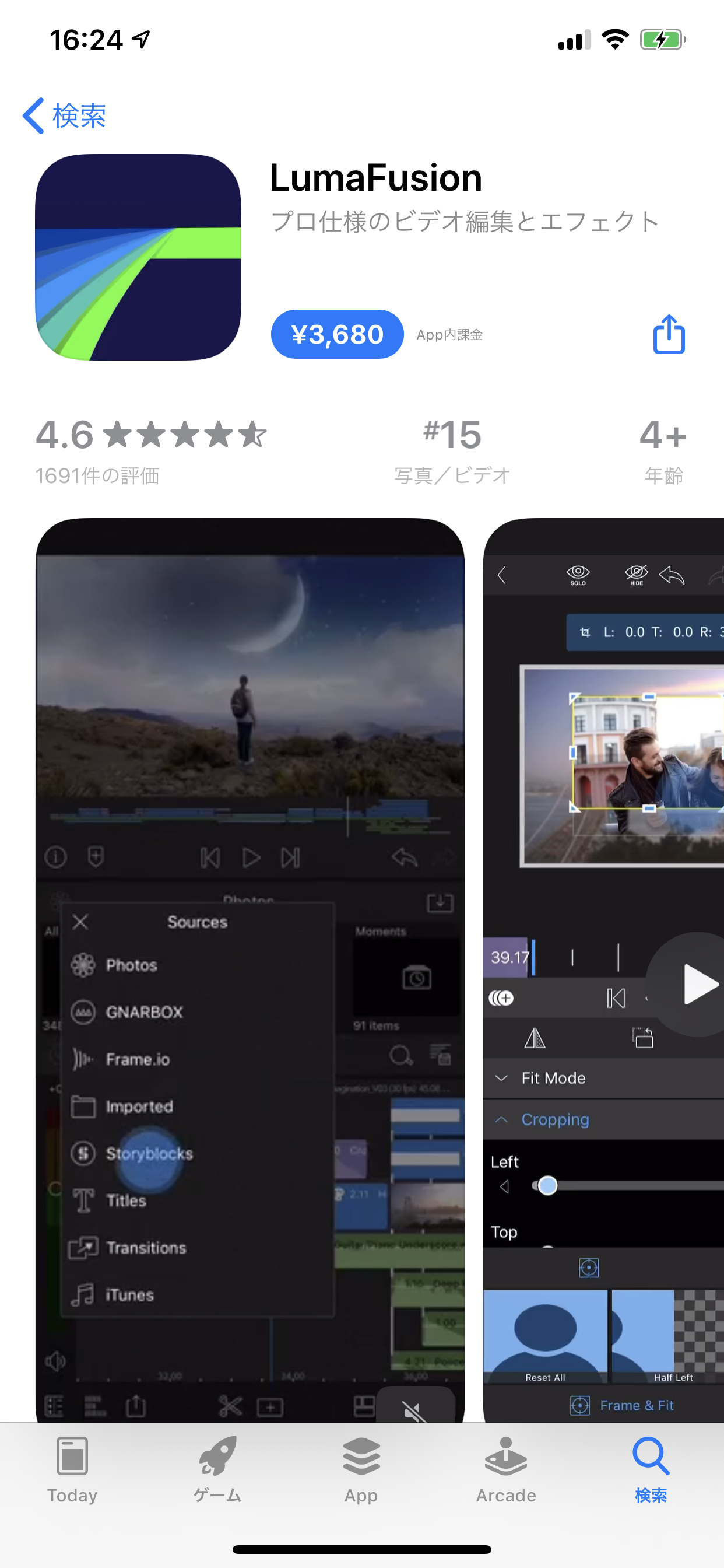Select GNARBOX in Sources list

tap(198, 1012)
